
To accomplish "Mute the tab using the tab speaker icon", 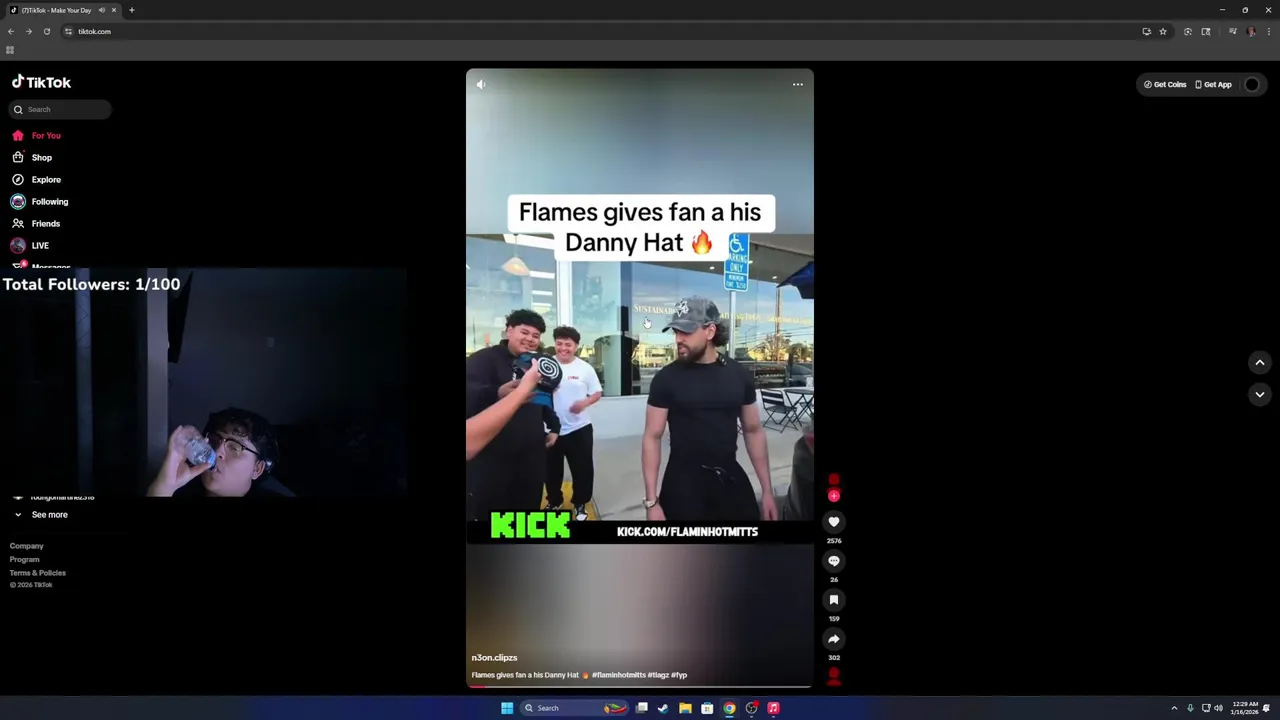I will tap(101, 10).
